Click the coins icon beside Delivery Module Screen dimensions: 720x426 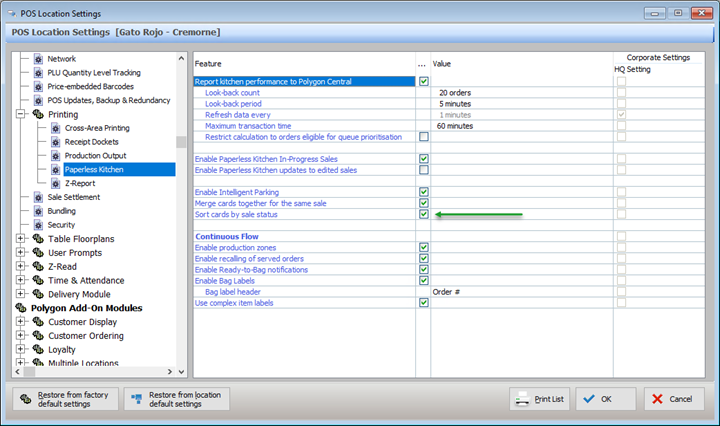[38, 294]
